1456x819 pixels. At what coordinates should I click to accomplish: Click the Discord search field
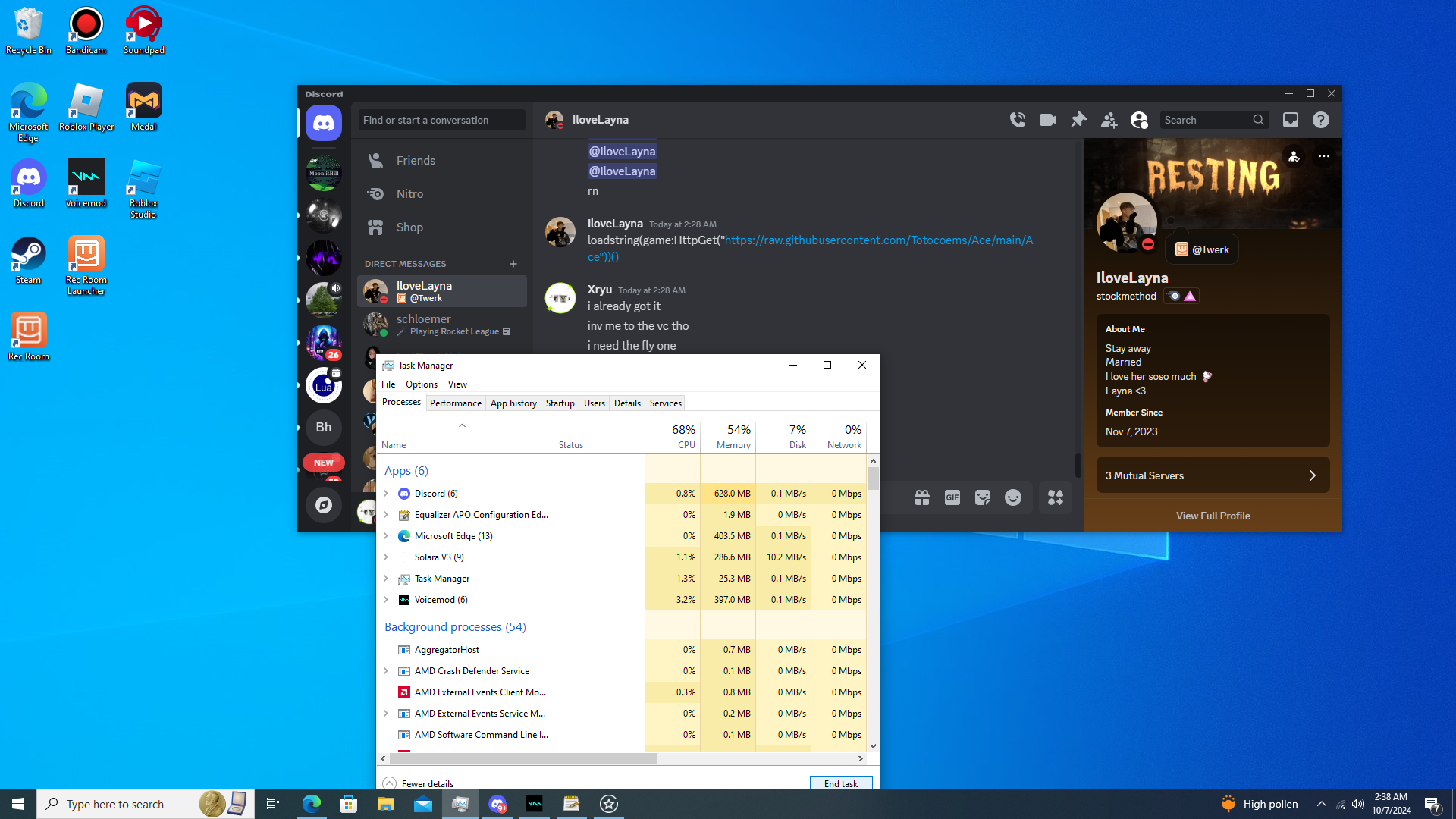pos(1206,120)
